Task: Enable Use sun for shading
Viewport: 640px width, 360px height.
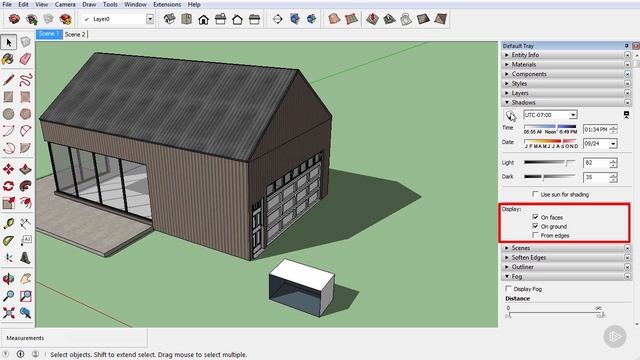Action: tap(535, 194)
